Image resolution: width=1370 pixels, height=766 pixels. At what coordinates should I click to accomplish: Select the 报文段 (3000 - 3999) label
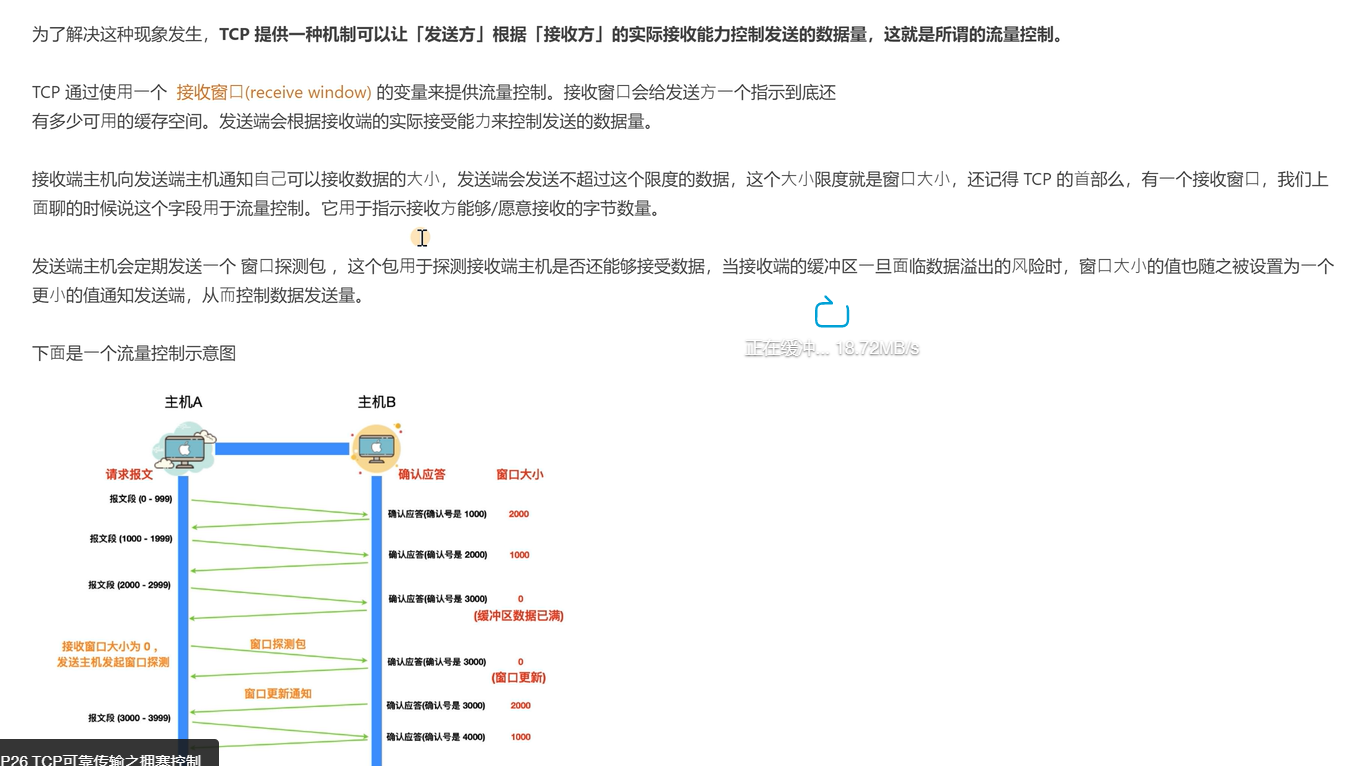pos(130,718)
